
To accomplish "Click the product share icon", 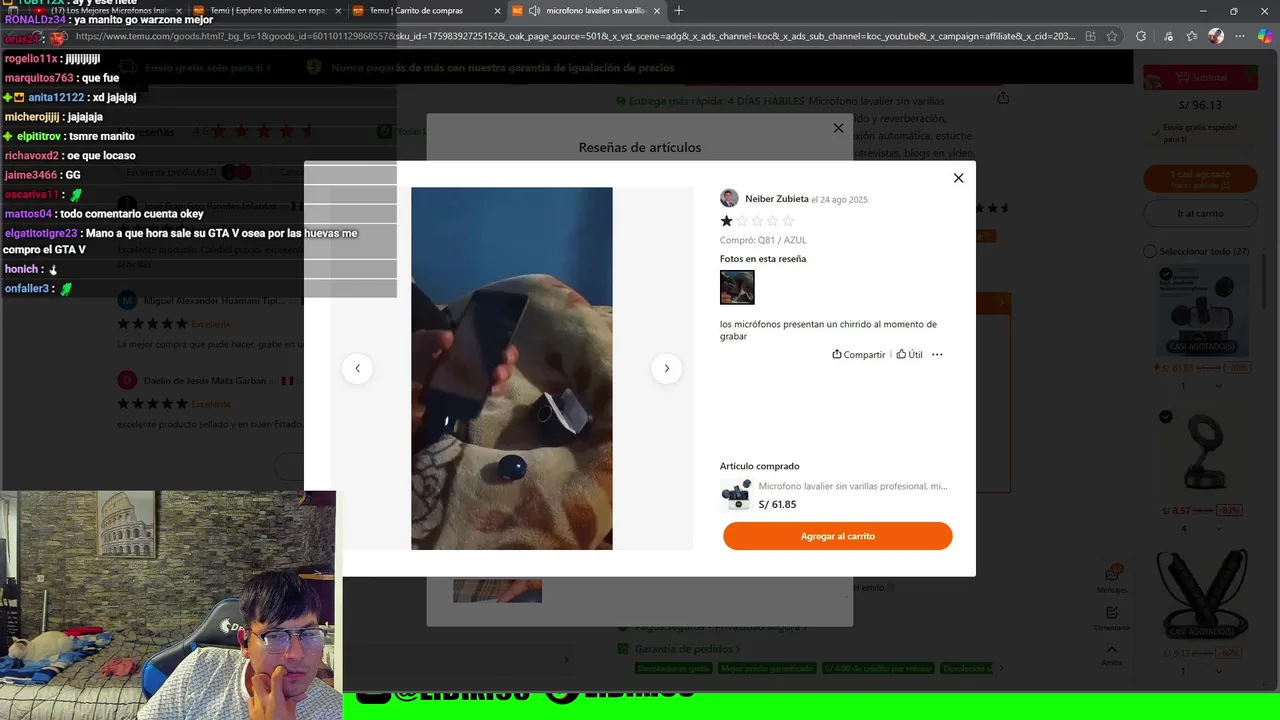I will [x=1003, y=98].
